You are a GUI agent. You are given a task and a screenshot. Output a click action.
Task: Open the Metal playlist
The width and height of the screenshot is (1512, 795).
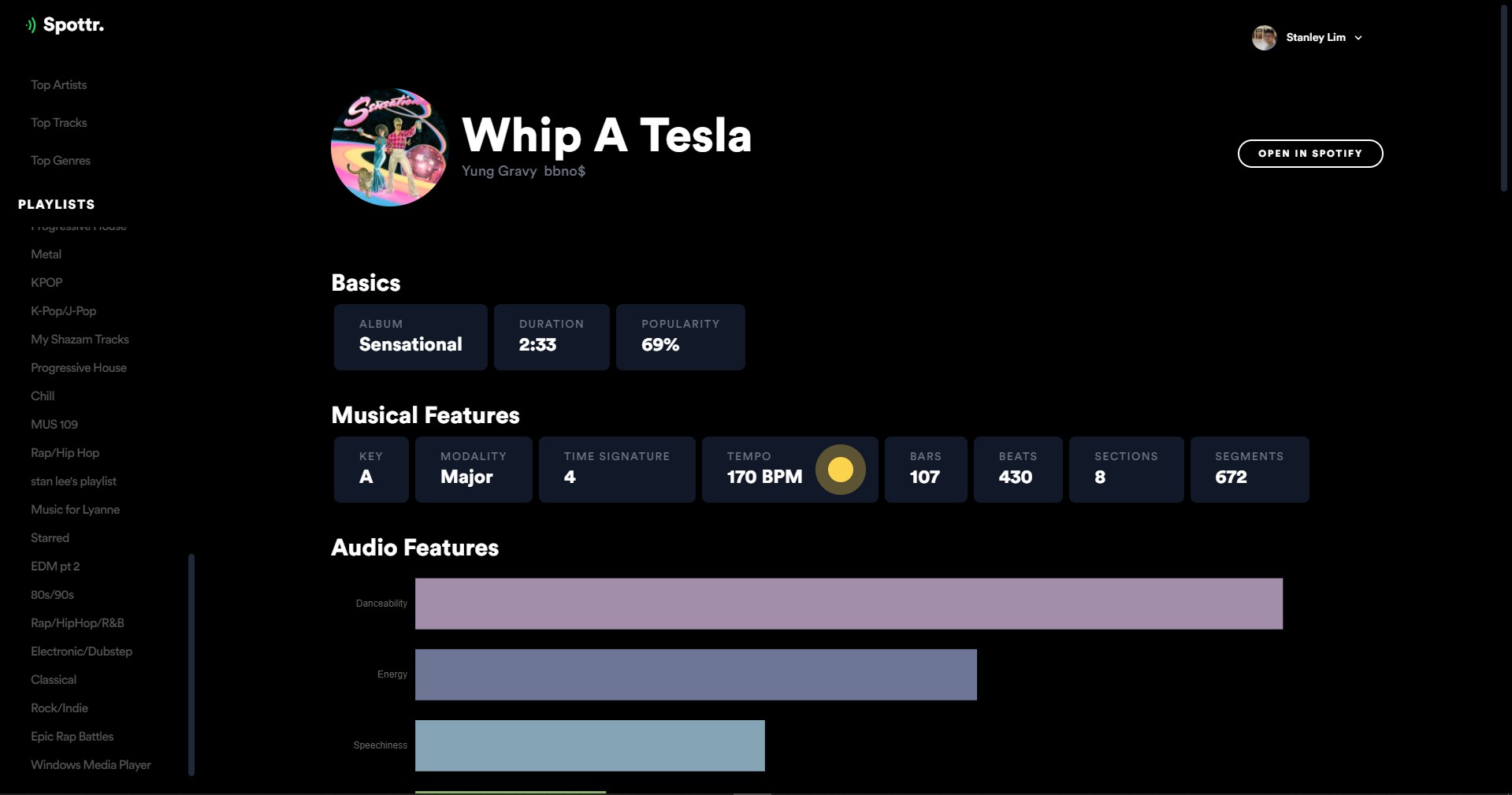pyautogui.click(x=46, y=254)
